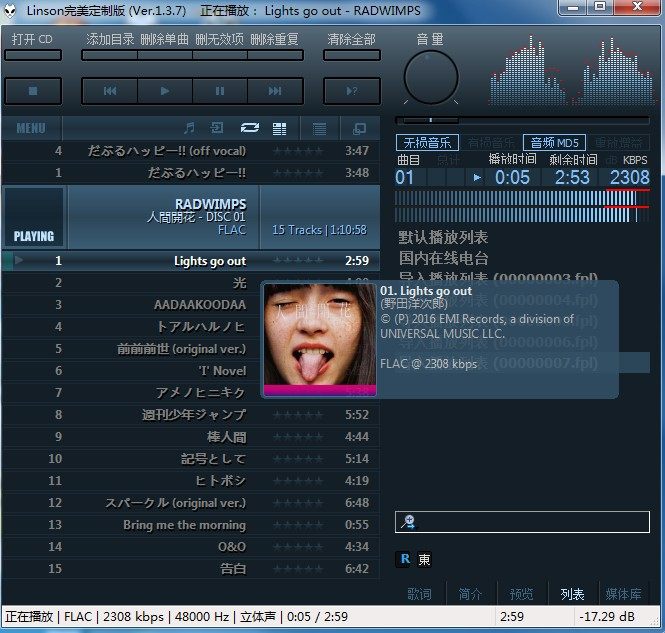
Task: Click the spectrum visualizer display
Action: point(573,70)
